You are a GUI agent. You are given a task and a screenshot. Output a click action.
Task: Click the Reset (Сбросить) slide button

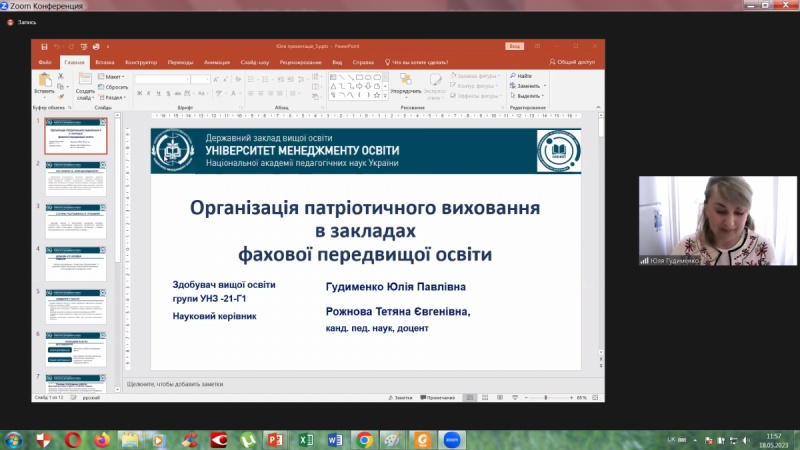116,87
